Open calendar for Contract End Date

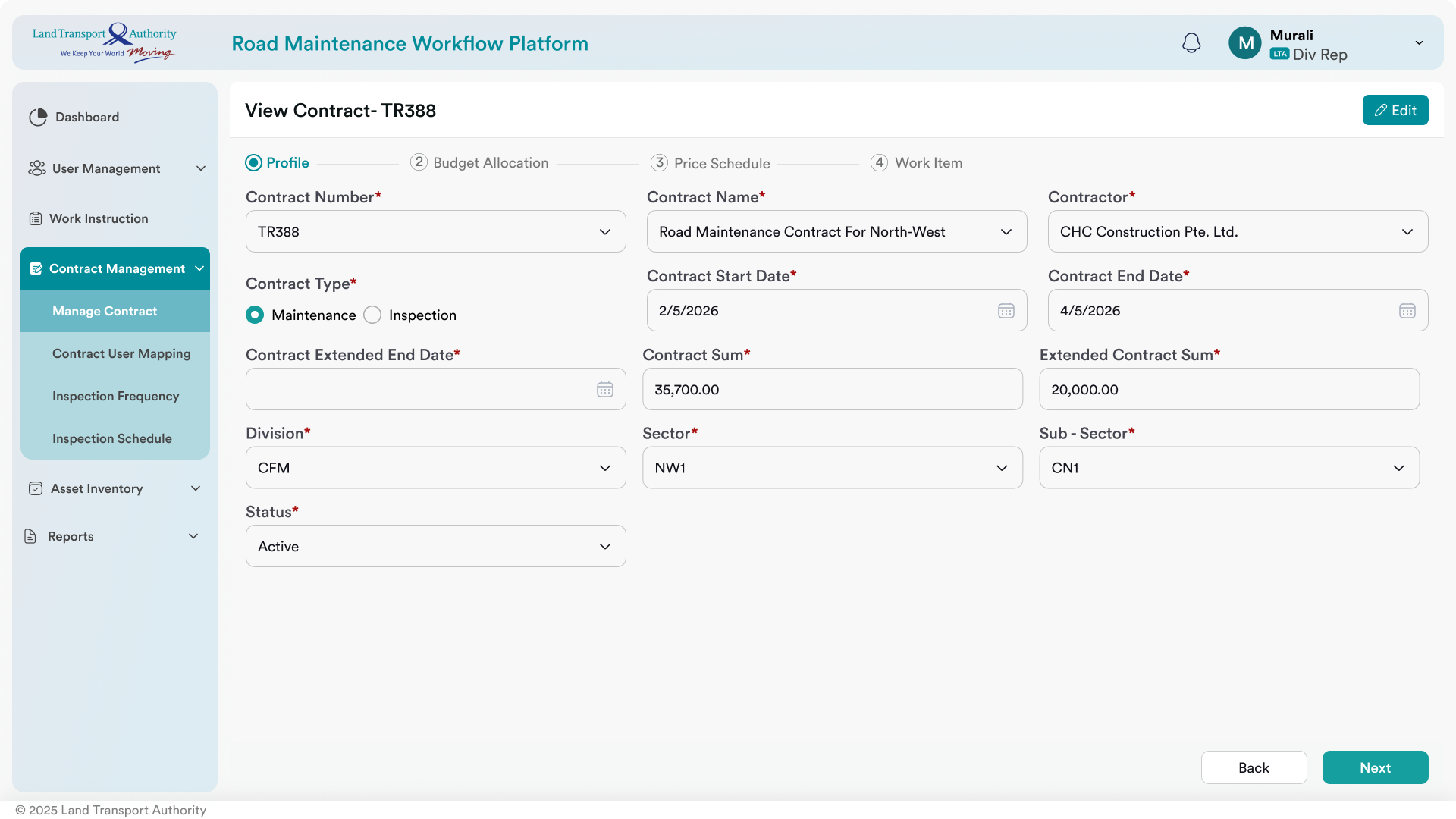coord(1407,310)
